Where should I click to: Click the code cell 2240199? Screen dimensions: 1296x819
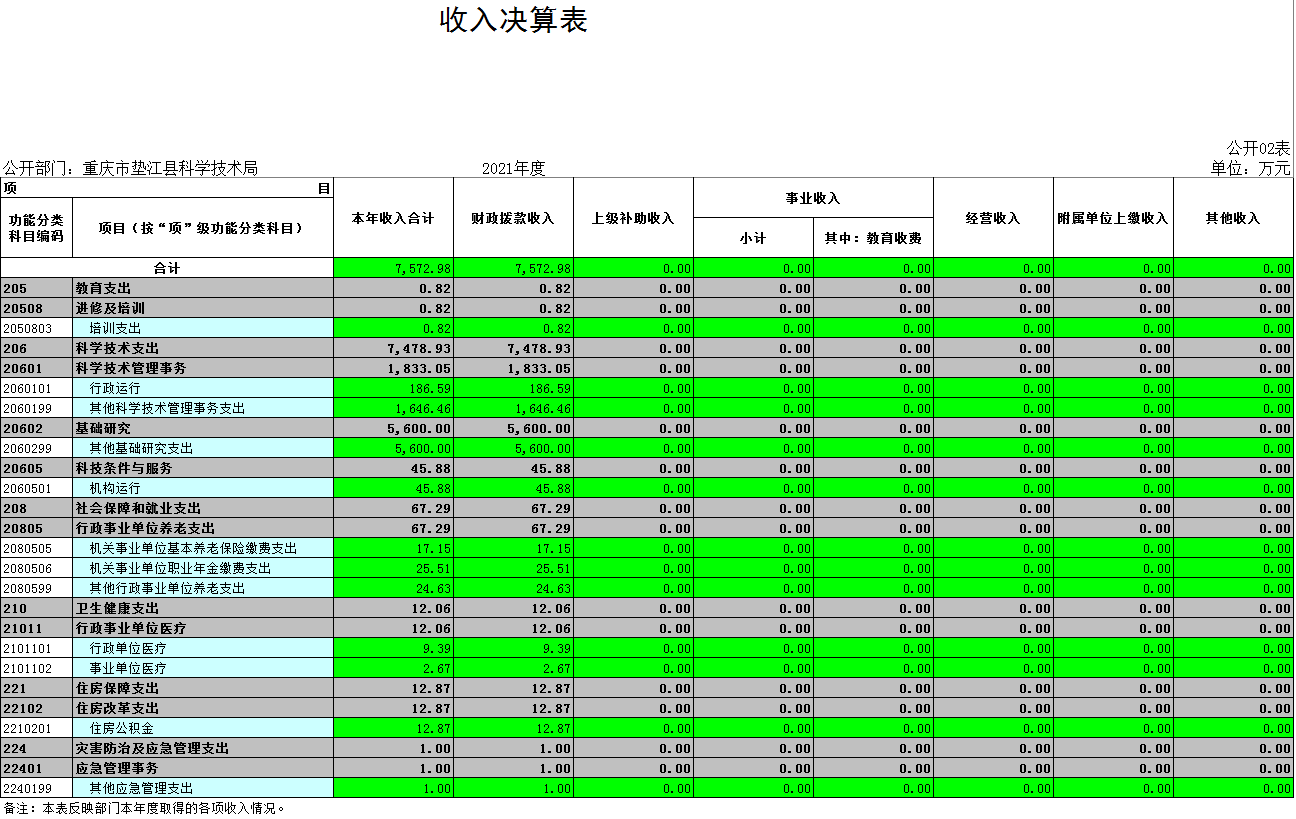36,788
